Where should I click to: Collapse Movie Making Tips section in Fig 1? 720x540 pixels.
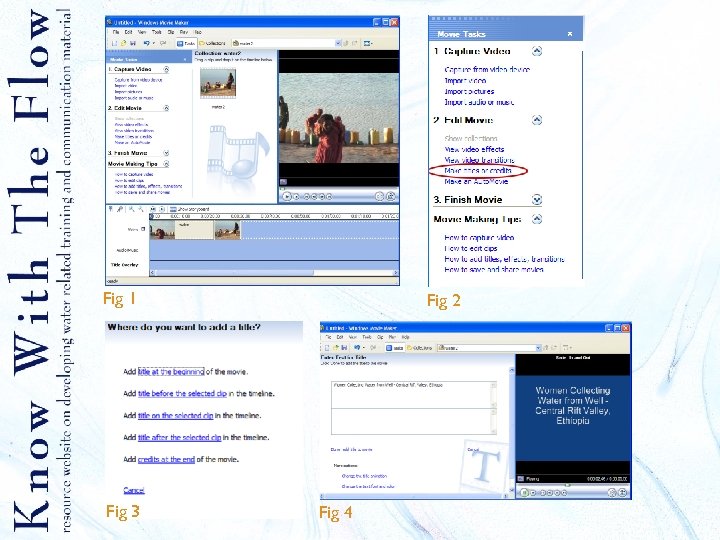point(166,164)
